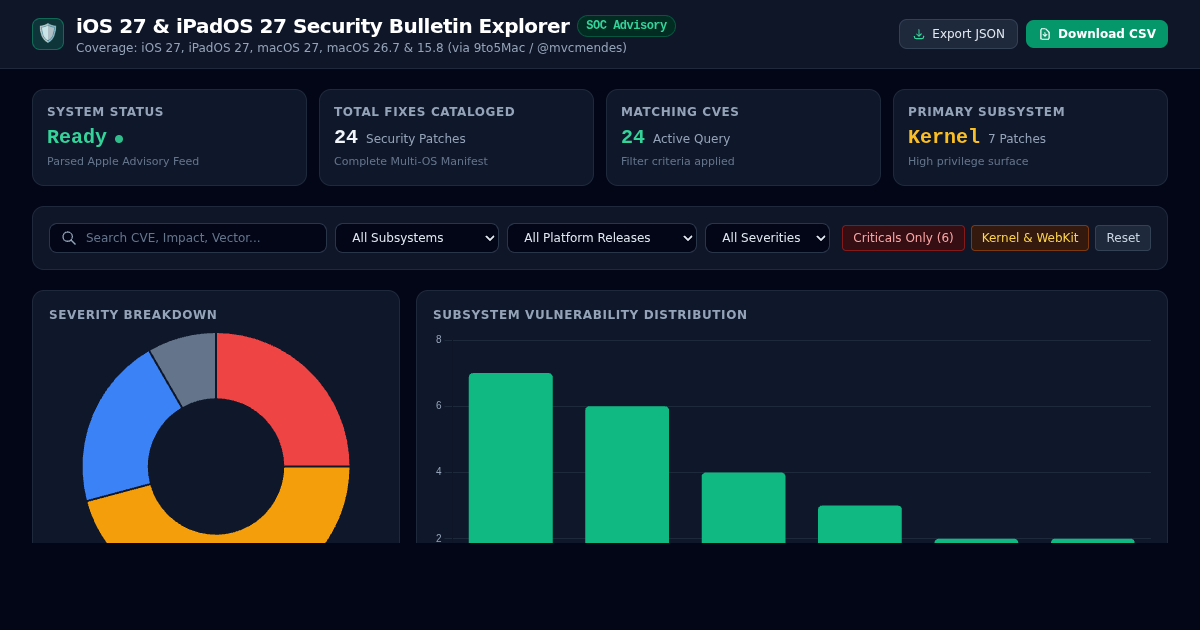Viewport: 1200px width, 630px height.
Task: Click the second-tallest bar reaching 6
Action: pyautogui.click(x=627, y=475)
